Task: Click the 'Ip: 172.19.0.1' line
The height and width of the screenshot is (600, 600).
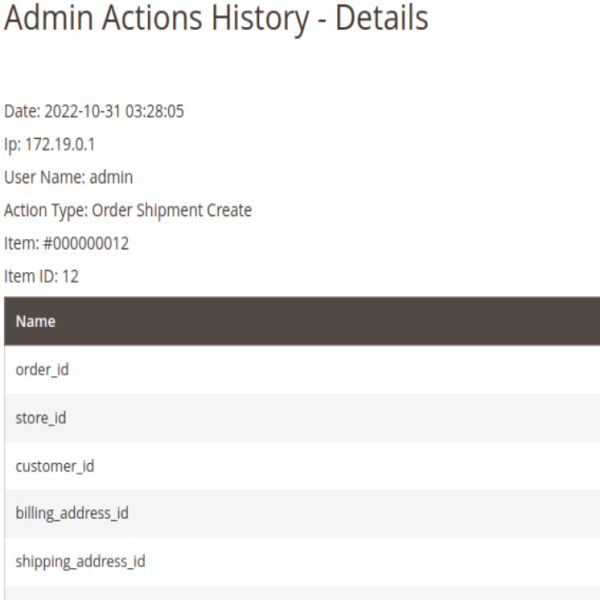Action: tap(49, 145)
